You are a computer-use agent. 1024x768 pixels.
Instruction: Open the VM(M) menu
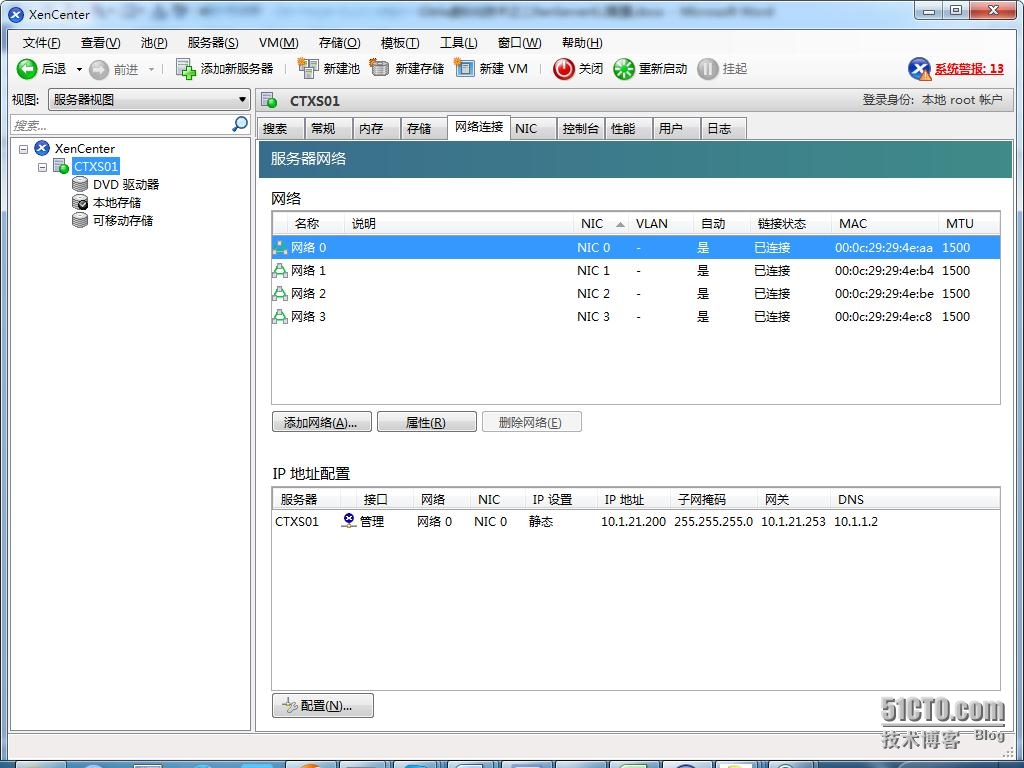(279, 42)
